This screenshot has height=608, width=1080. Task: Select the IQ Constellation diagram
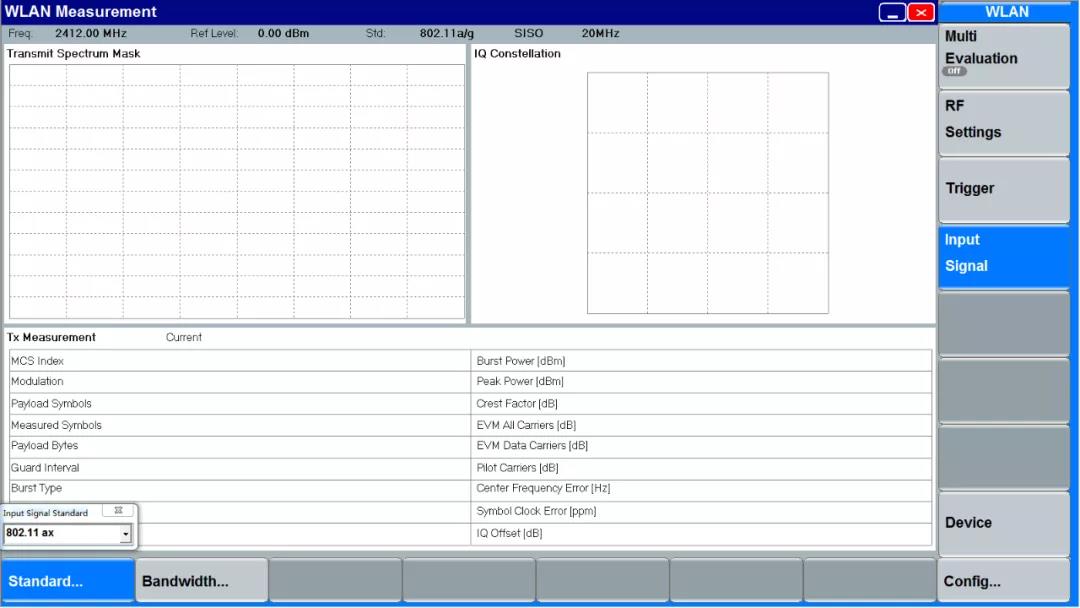(707, 192)
